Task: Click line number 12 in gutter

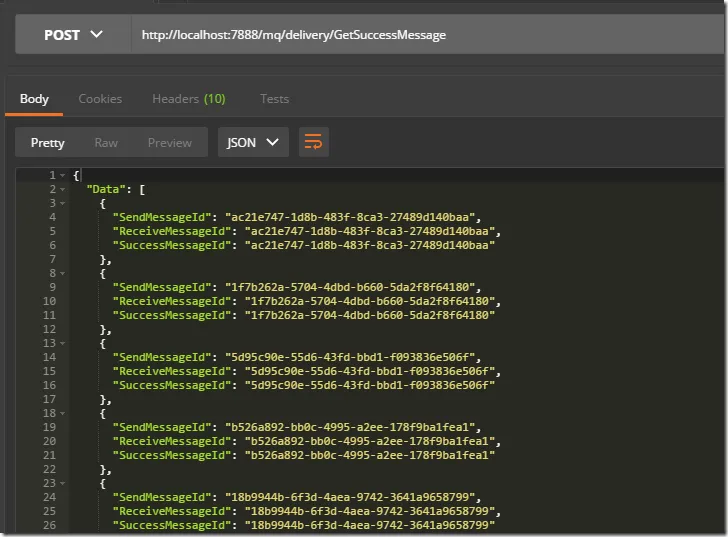Action: (x=49, y=330)
